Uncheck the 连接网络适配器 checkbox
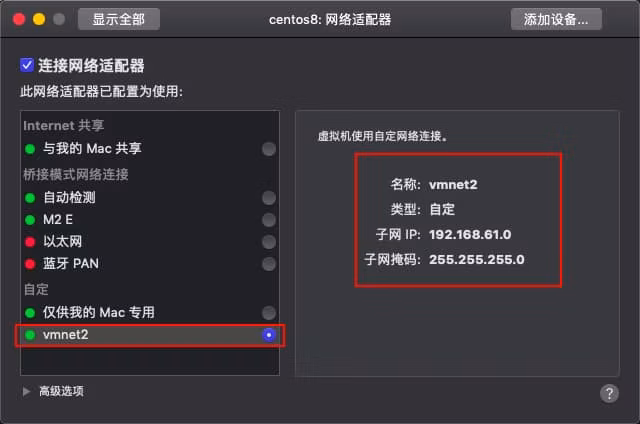Viewport: 640px width, 424px height. [x=27, y=65]
